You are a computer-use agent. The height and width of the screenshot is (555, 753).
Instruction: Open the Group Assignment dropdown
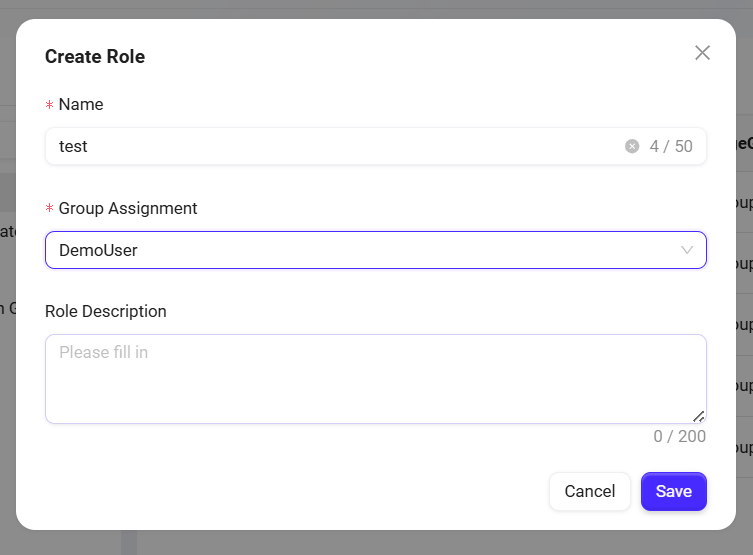tap(375, 250)
